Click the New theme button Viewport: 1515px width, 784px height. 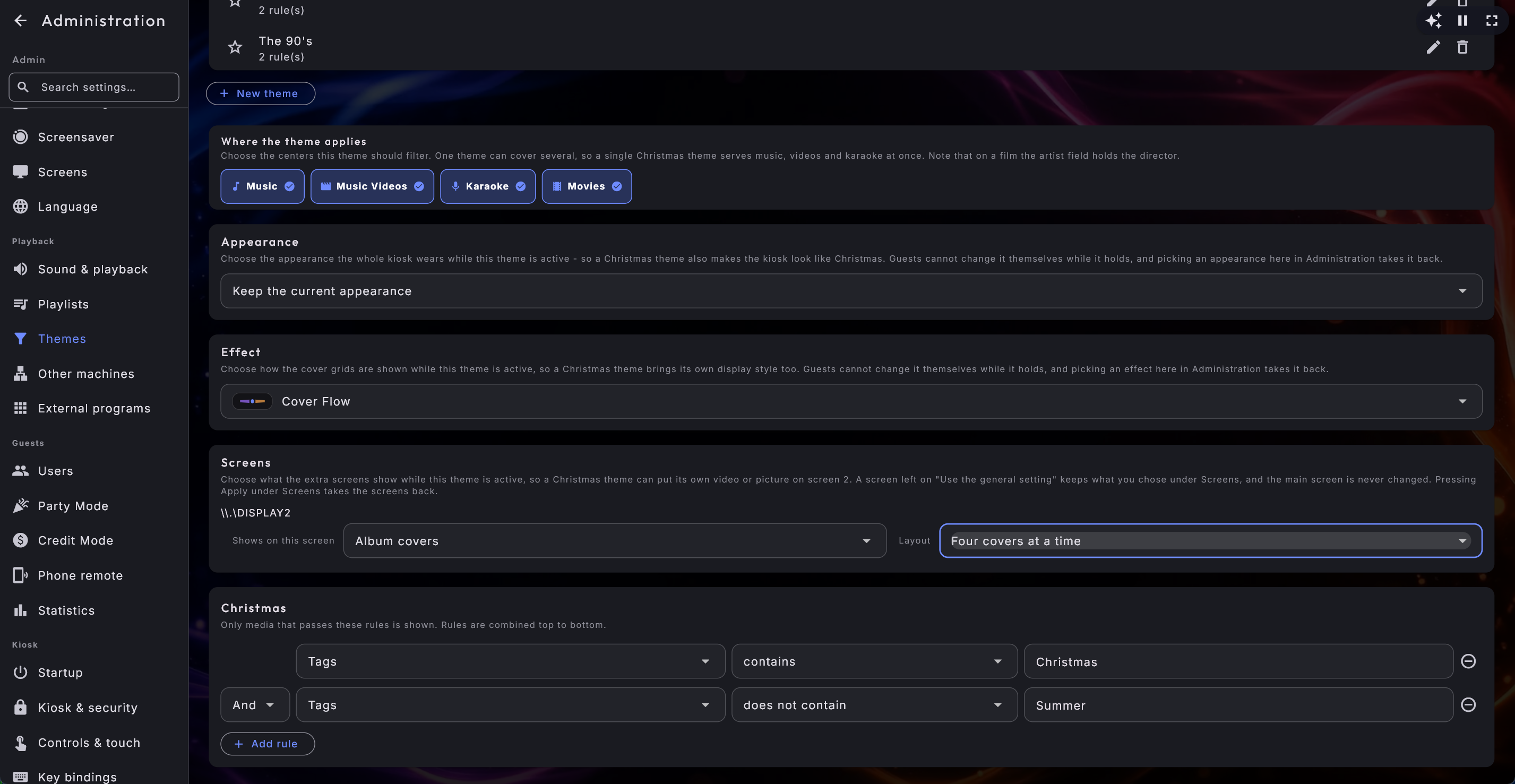point(261,93)
